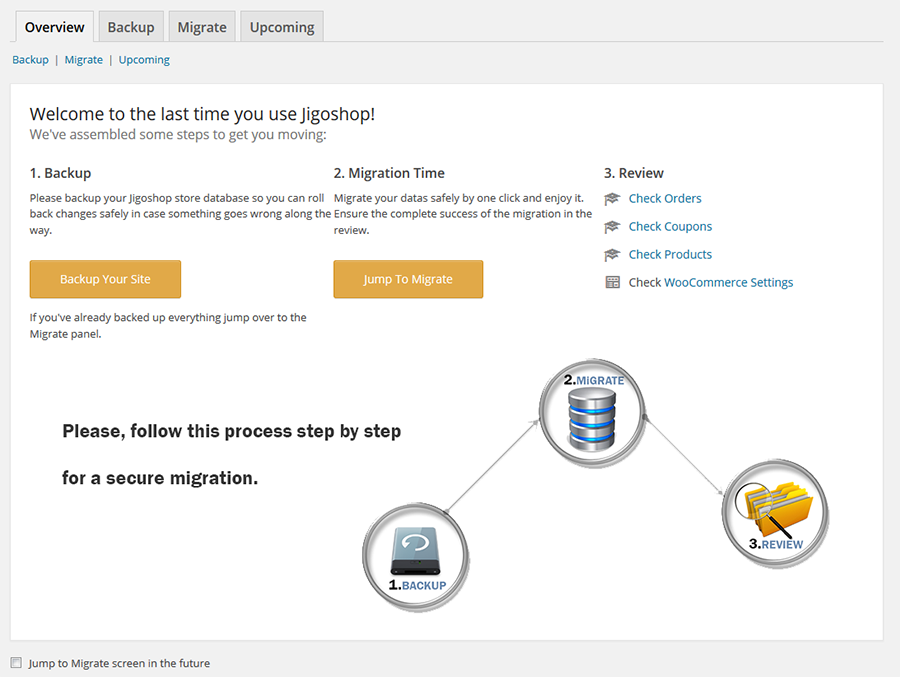Select the Upcoming tab
This screenshot has height=677, width=900.
(x=282, y=27)
